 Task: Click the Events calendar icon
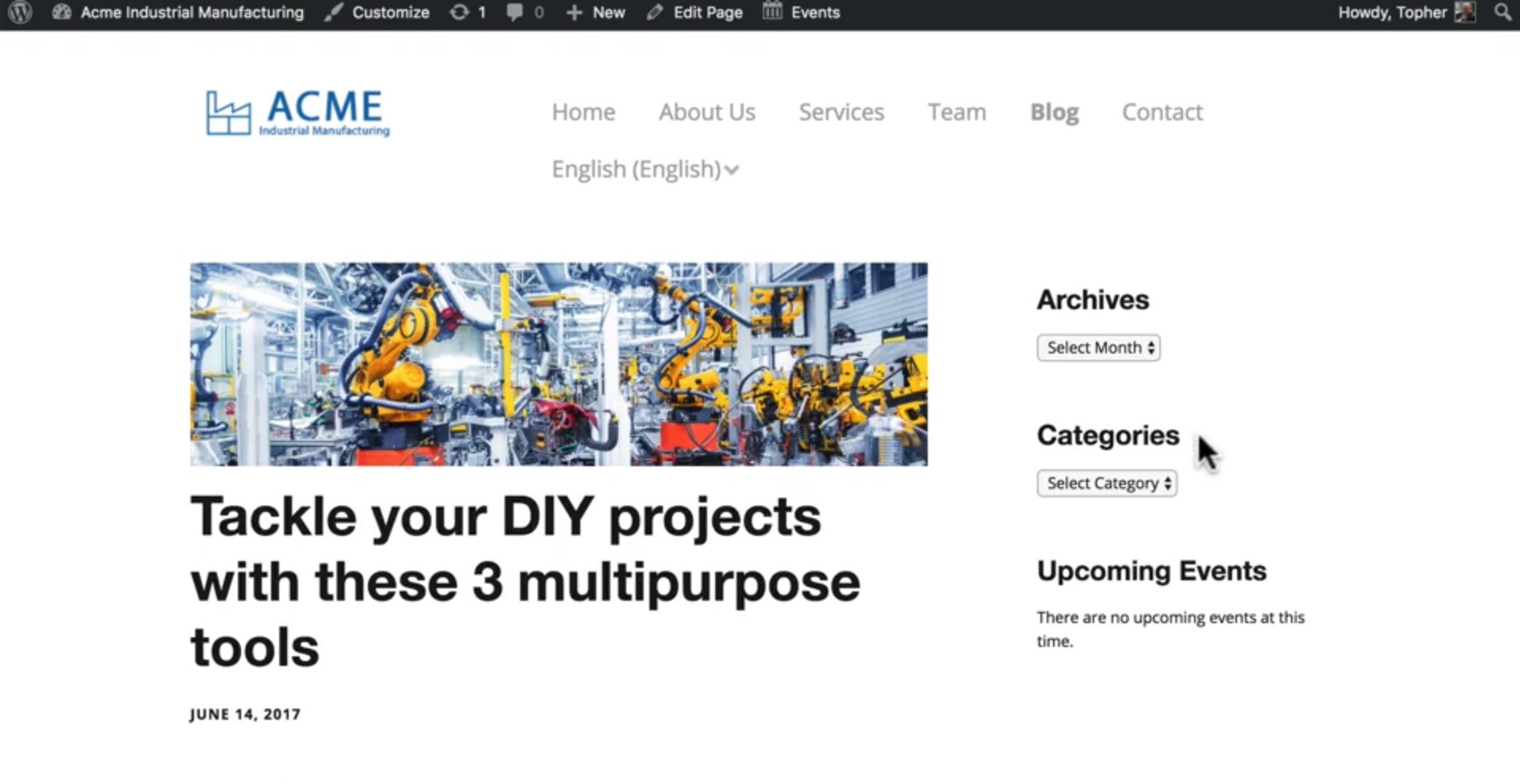(x=769, y=11)
